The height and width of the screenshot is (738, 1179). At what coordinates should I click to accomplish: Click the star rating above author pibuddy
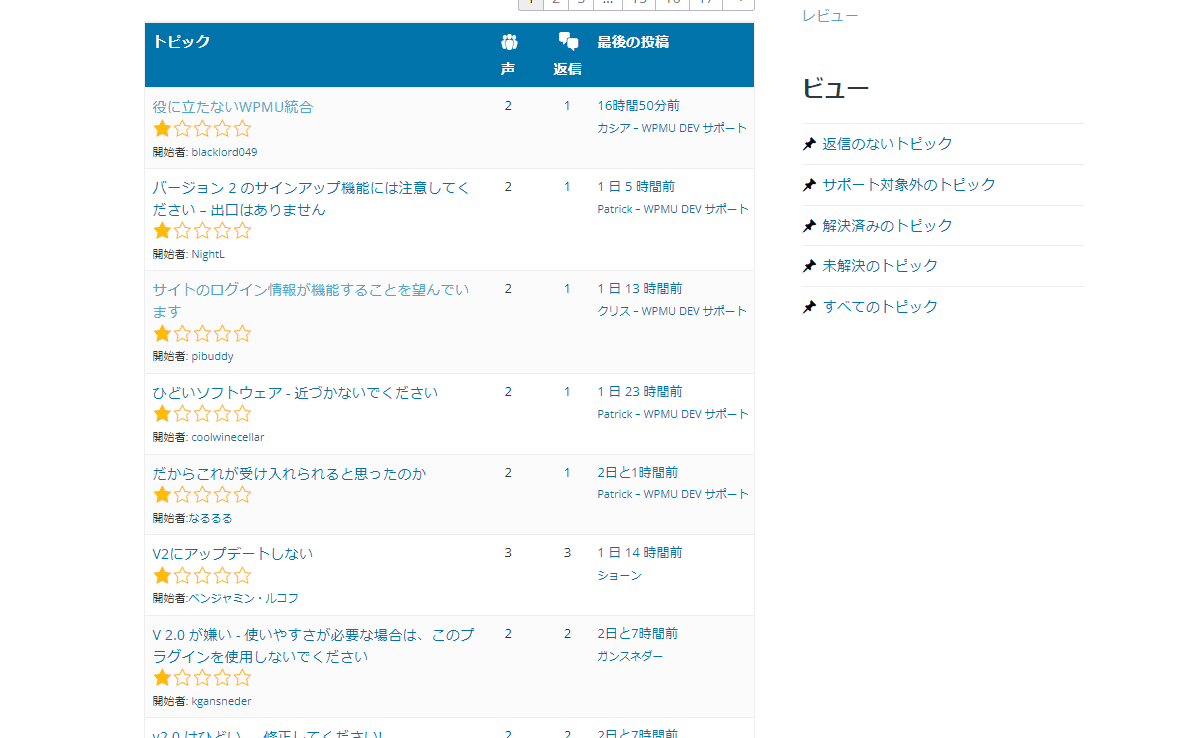coord(202,333)
